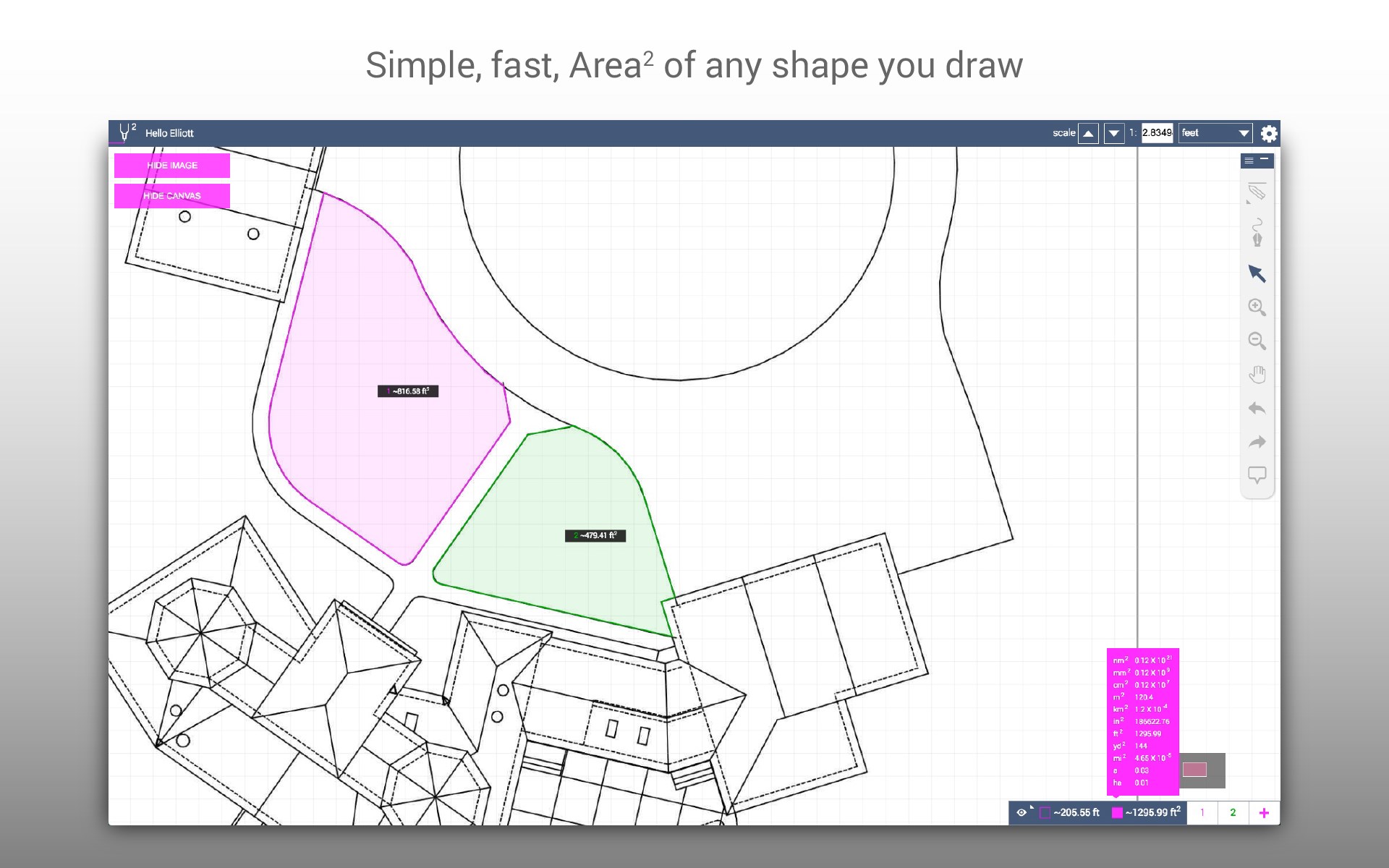This screenshot has width=1389, height=868.
Task: Toggle the perimeter outline square
Action: [x=1045, y=813]
